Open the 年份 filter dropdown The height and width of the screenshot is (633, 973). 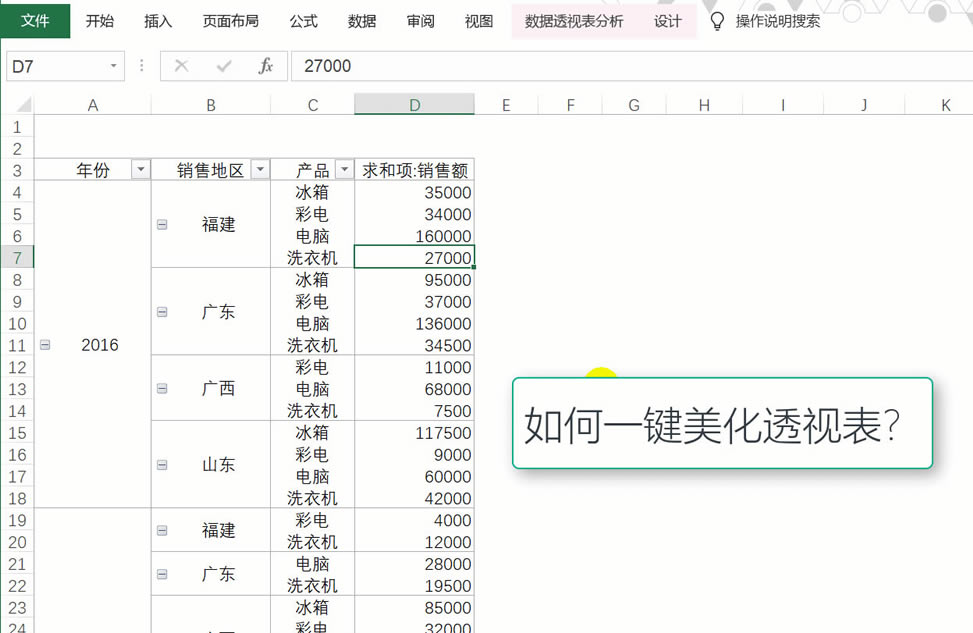point(139,169)
